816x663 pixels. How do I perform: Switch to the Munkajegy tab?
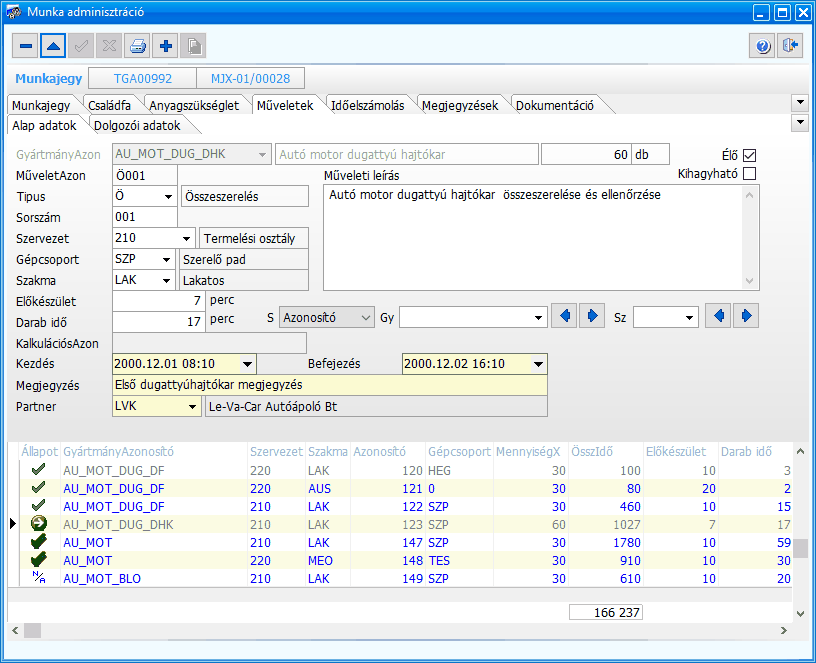point(41,106)
